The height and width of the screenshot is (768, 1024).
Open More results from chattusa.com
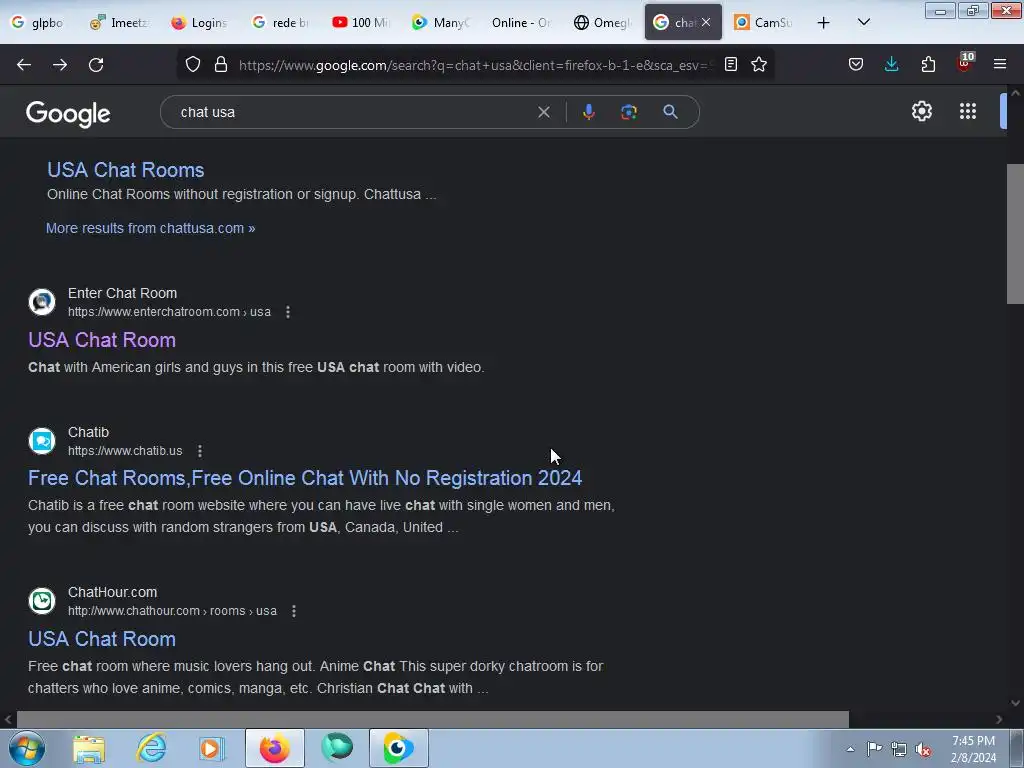click(x=150, y=228)
